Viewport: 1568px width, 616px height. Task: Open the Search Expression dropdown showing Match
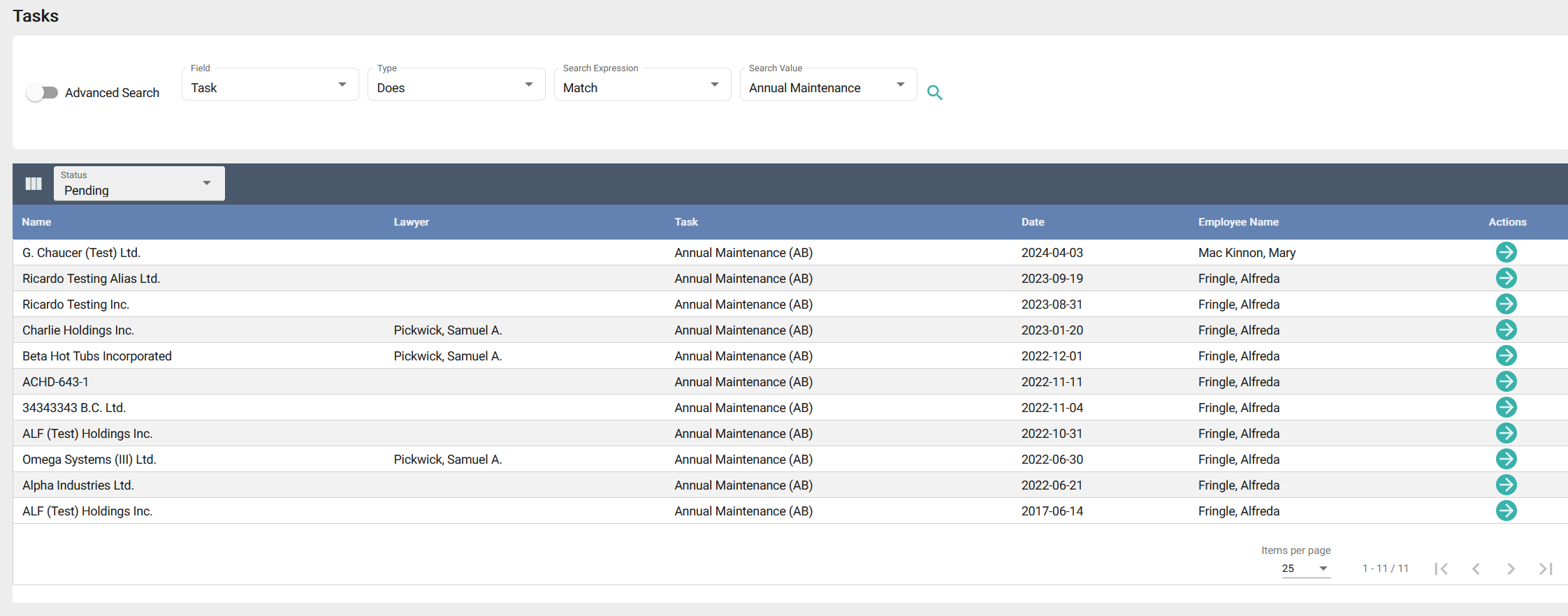(x=643, y=85)
